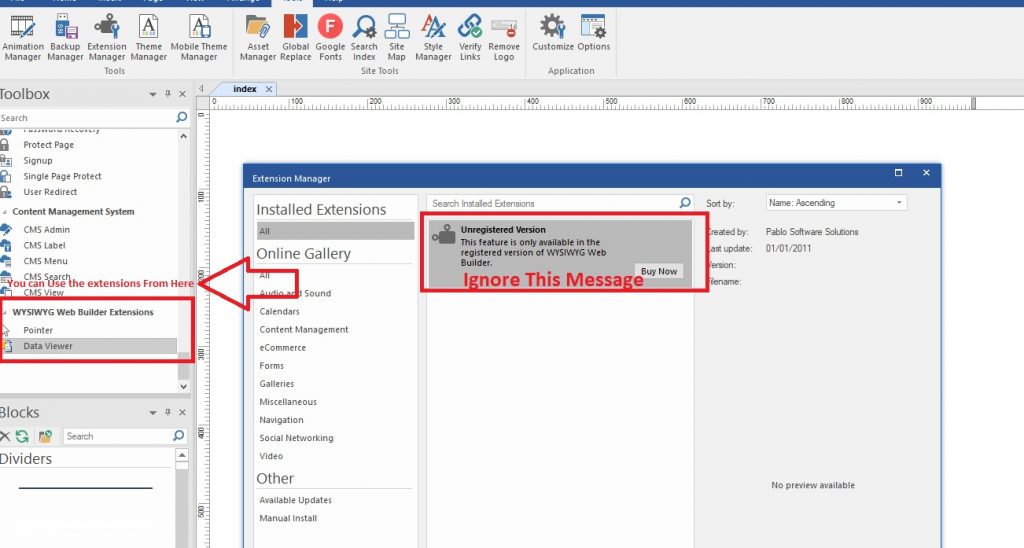The image size is (1024, 548).
Task: Pin the Blocks panel
Action: pyautogui.click(x=168, y=412)
